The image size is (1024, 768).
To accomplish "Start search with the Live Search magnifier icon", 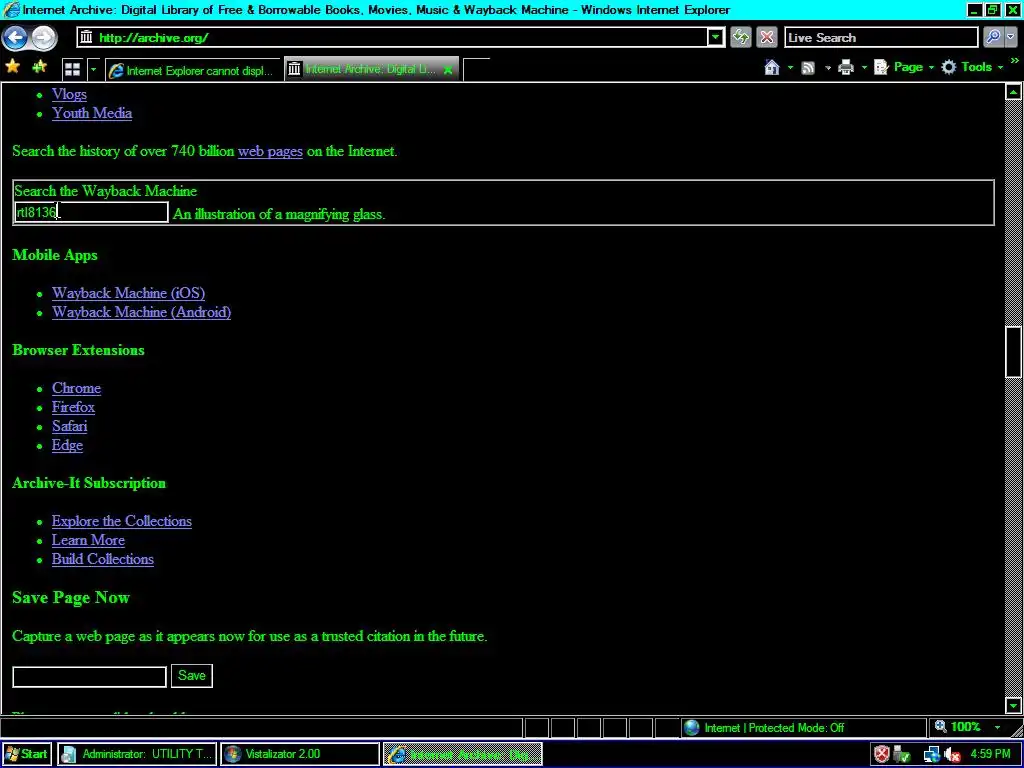I will click(x=993, y=37).
